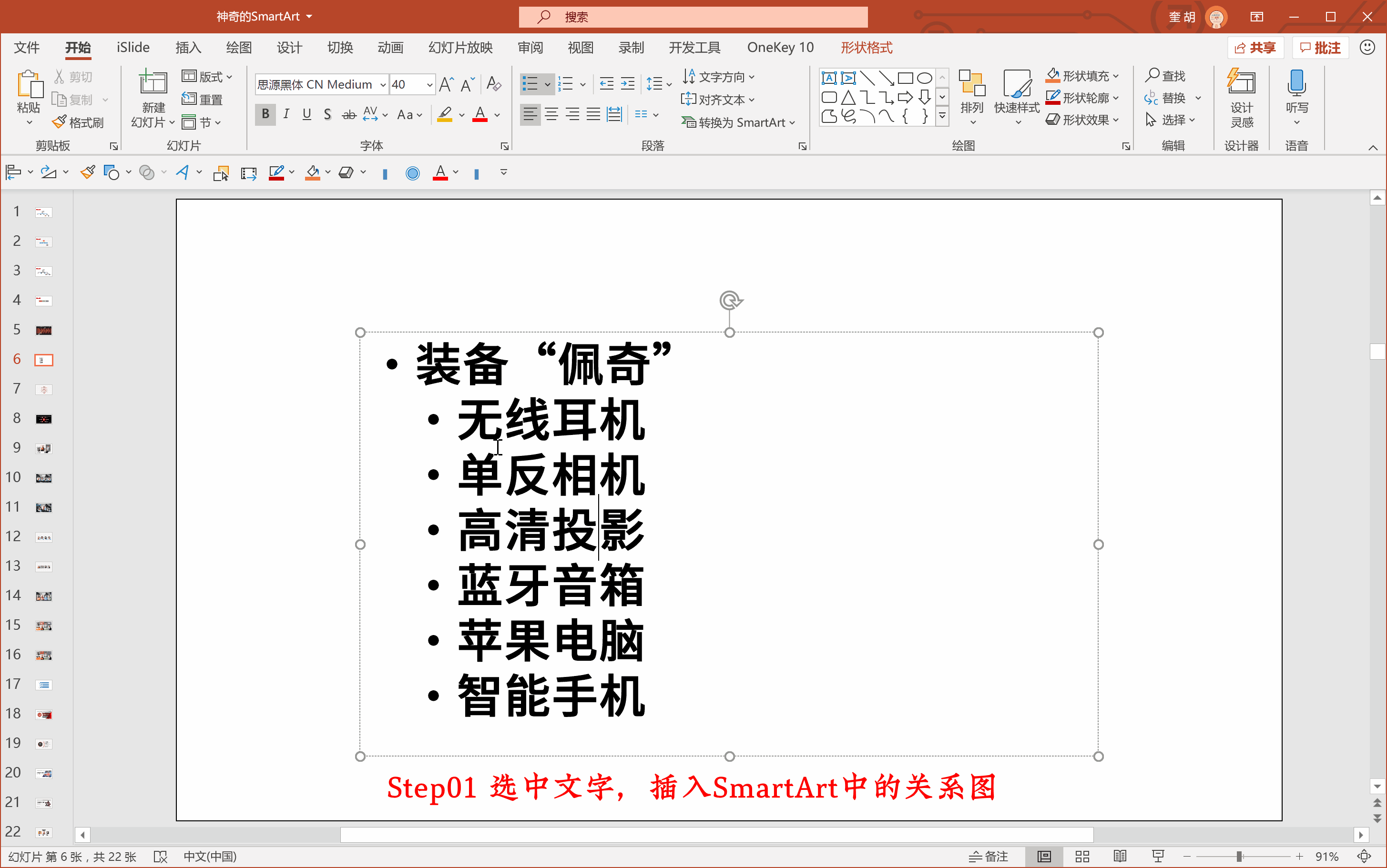Click the 替换 Replace button
The width and height of the screenshot is (1387, 868).
1165,98
